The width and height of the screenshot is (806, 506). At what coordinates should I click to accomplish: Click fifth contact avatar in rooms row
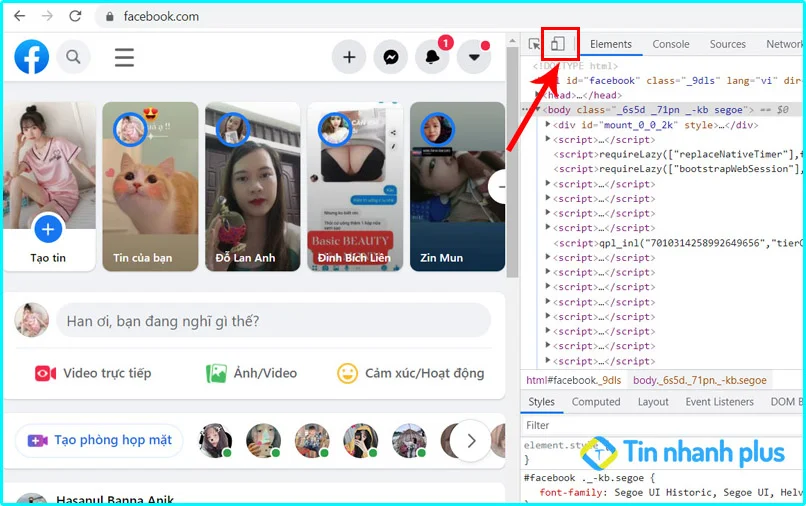click(409, 441)
